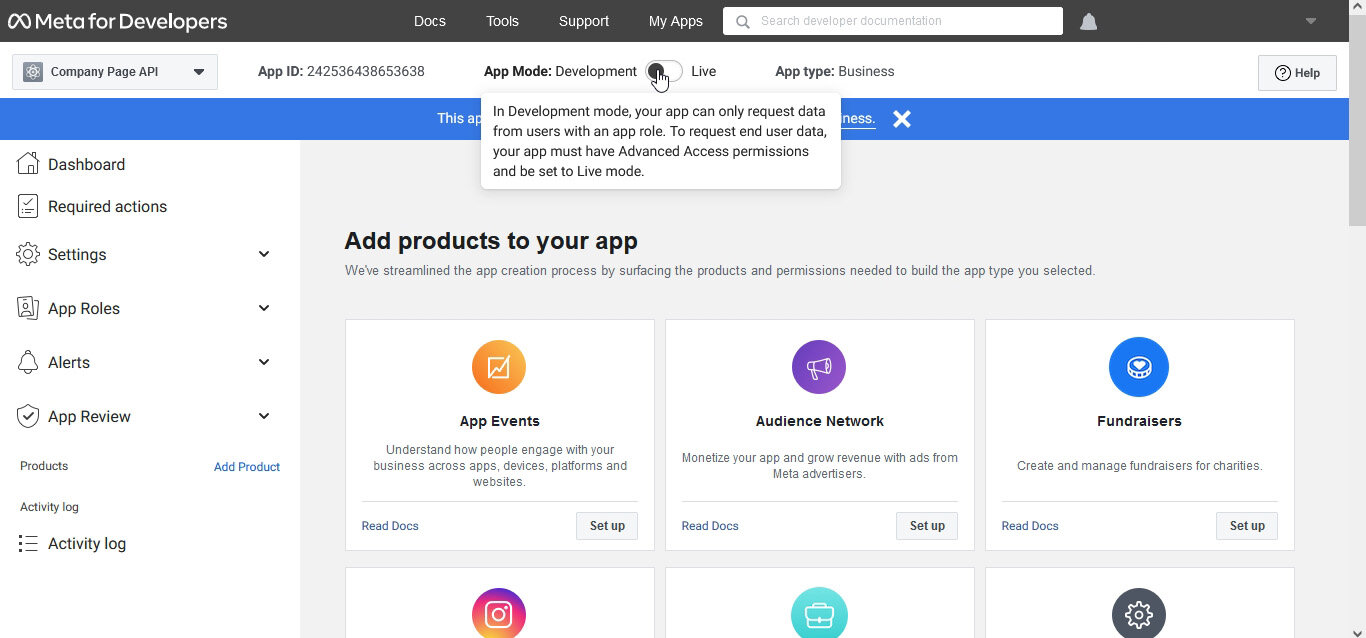Toggle App Mode from Development to Live
The height and width of the screenshot is (638, 1366).
tap(664, 72)
